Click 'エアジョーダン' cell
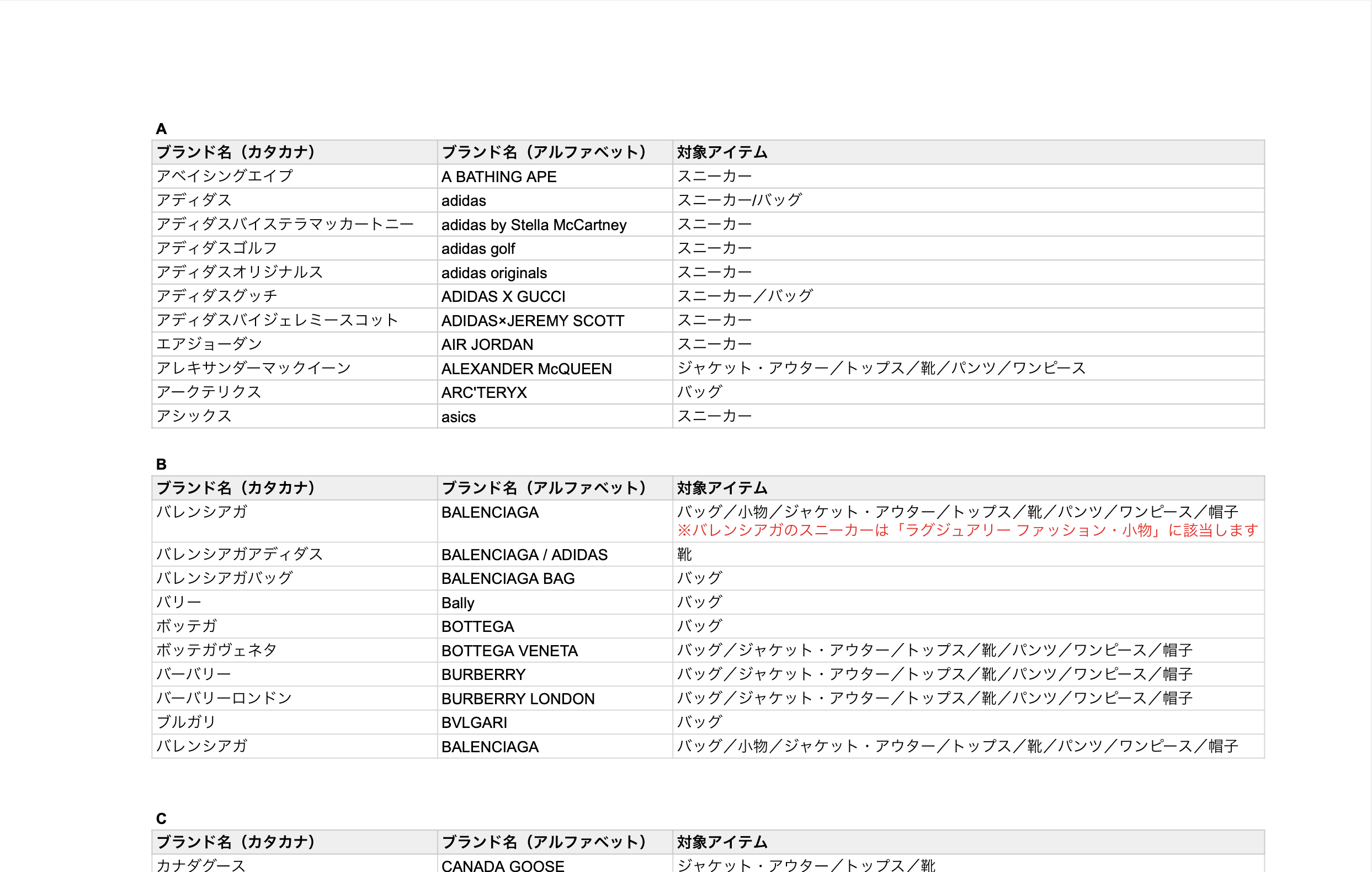Viewport: 1372px width, 872px height. [295, 344]
